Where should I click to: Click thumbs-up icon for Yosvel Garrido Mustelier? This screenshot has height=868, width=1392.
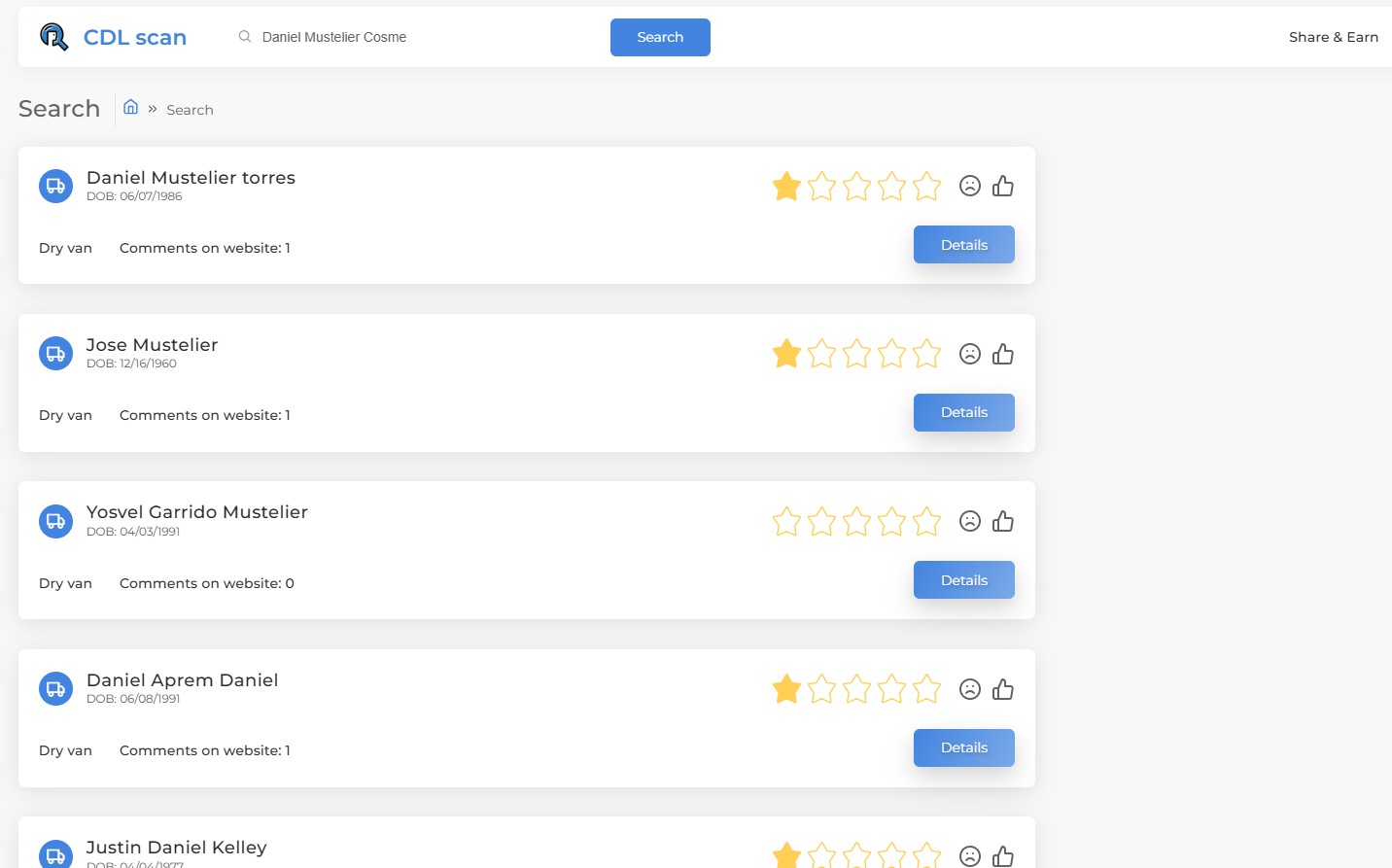pos(1003,522)
